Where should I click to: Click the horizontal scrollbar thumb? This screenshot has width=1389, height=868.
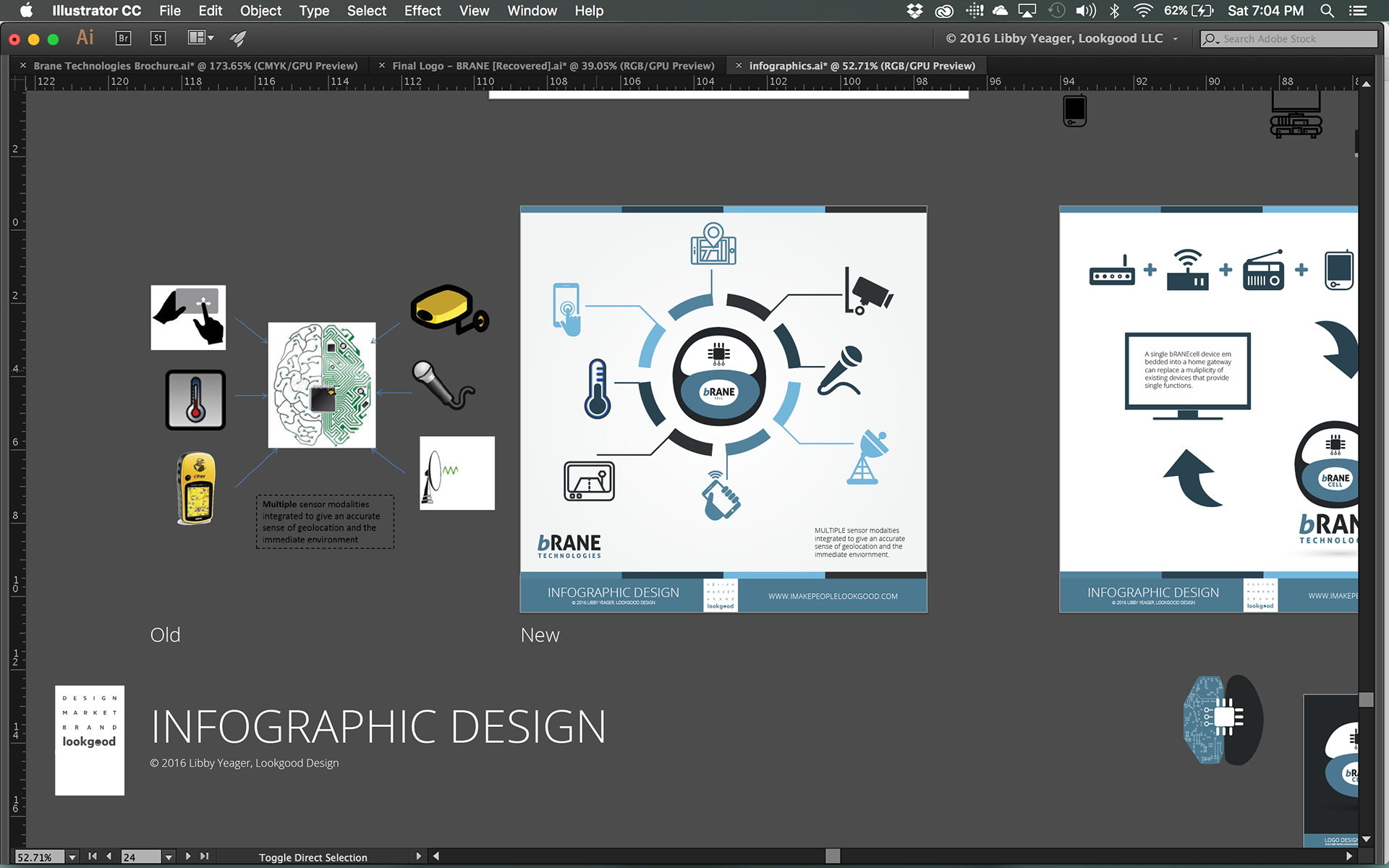point(833,856)
